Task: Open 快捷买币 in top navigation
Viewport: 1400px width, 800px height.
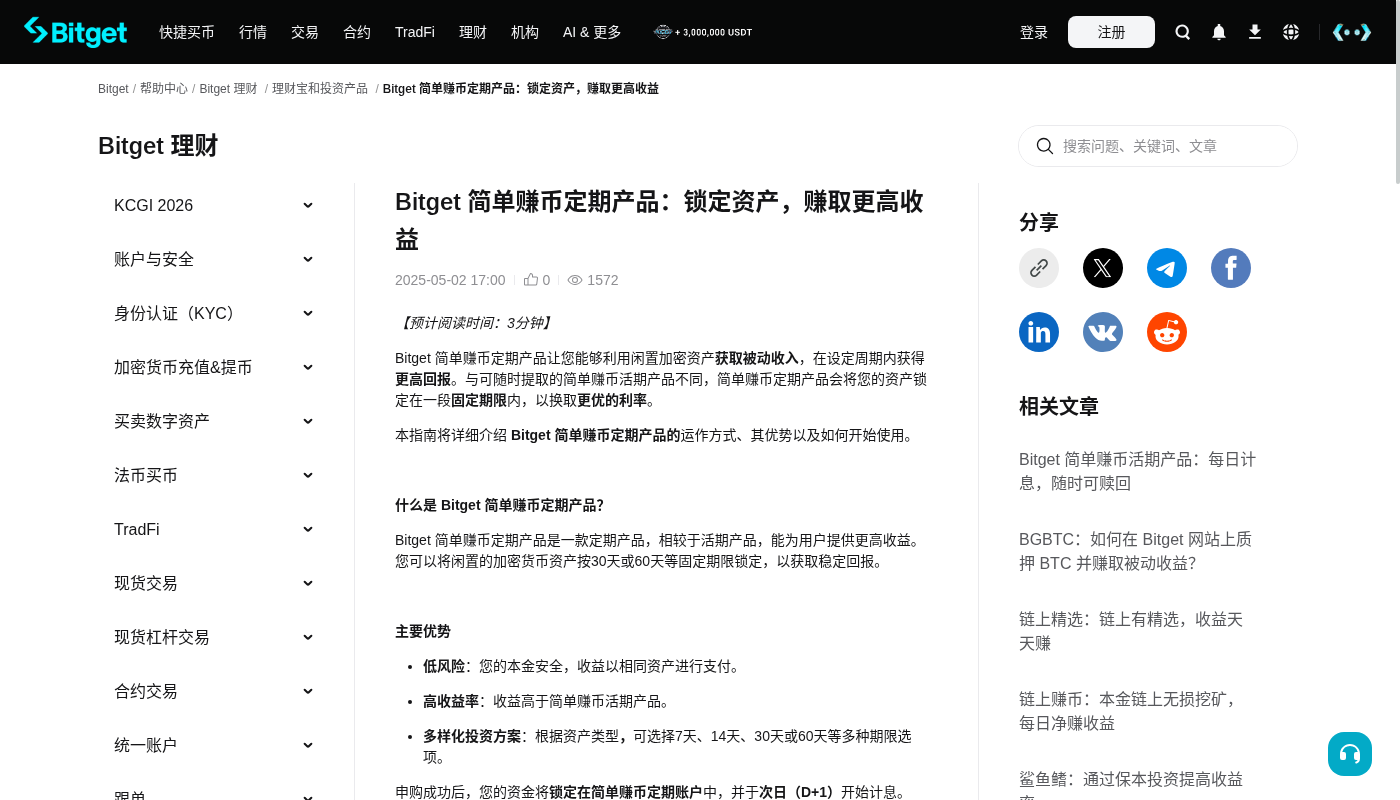Action: point(187,32)
